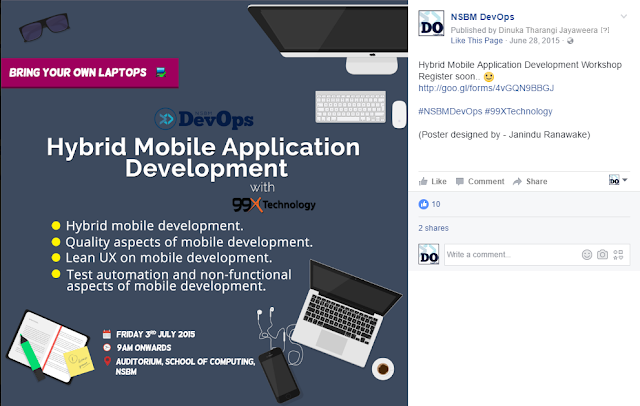Click the #NSBMDevOps hashtag
The image size is (640, 406).
click(x=450, y=111)
